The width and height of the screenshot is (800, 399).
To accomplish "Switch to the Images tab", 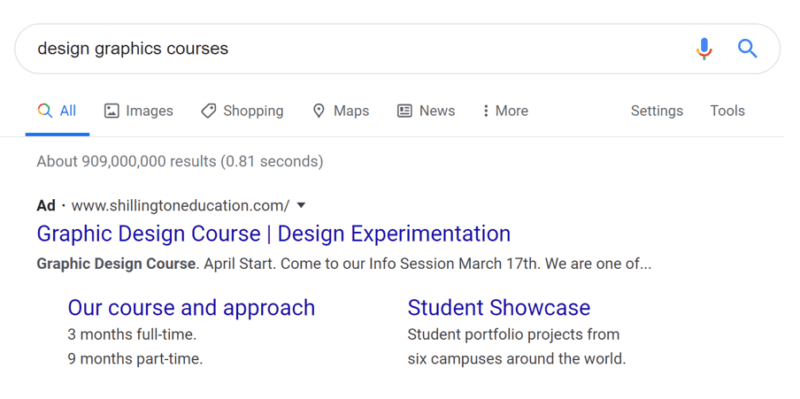I will 139,111.
